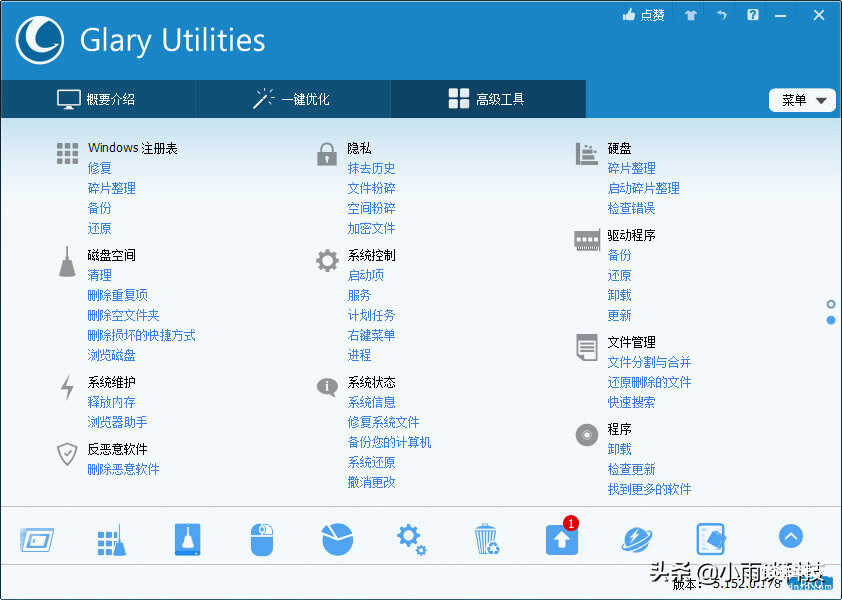Select the hollow upper page indicator dot
Image resolution: width=842 pixels, height=600 pixels.
click(x=831, y=304)
